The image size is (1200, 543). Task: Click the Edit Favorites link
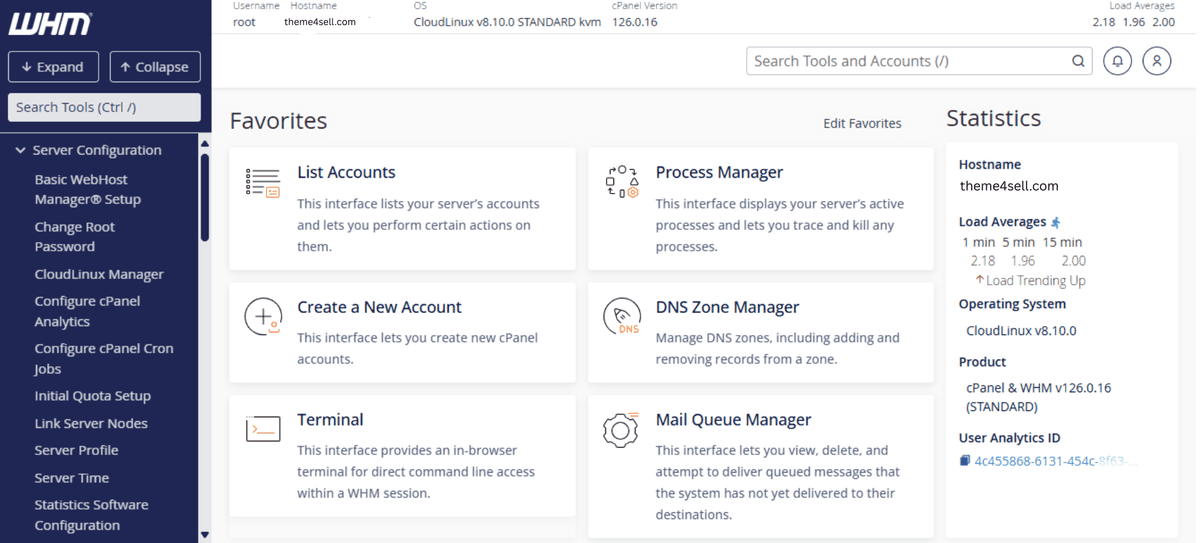(862, 123)
